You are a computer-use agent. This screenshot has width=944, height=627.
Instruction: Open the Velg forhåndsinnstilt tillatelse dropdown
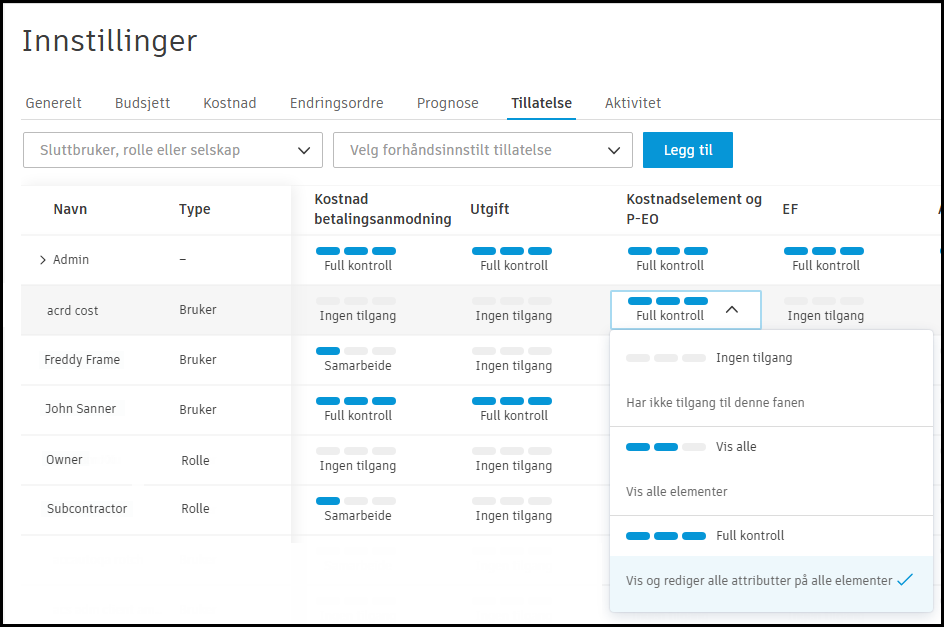pyautogui.click(x=482, y=151)
